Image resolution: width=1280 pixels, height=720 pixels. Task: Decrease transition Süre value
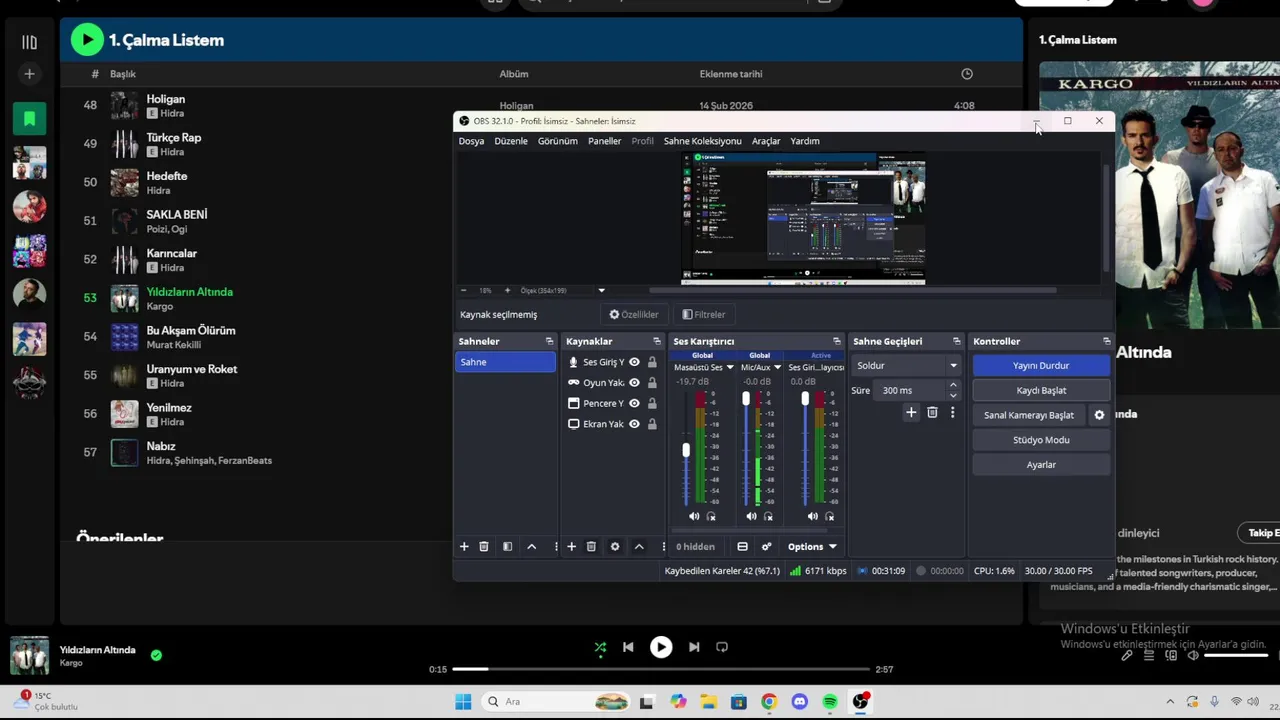tap(953, 395)
